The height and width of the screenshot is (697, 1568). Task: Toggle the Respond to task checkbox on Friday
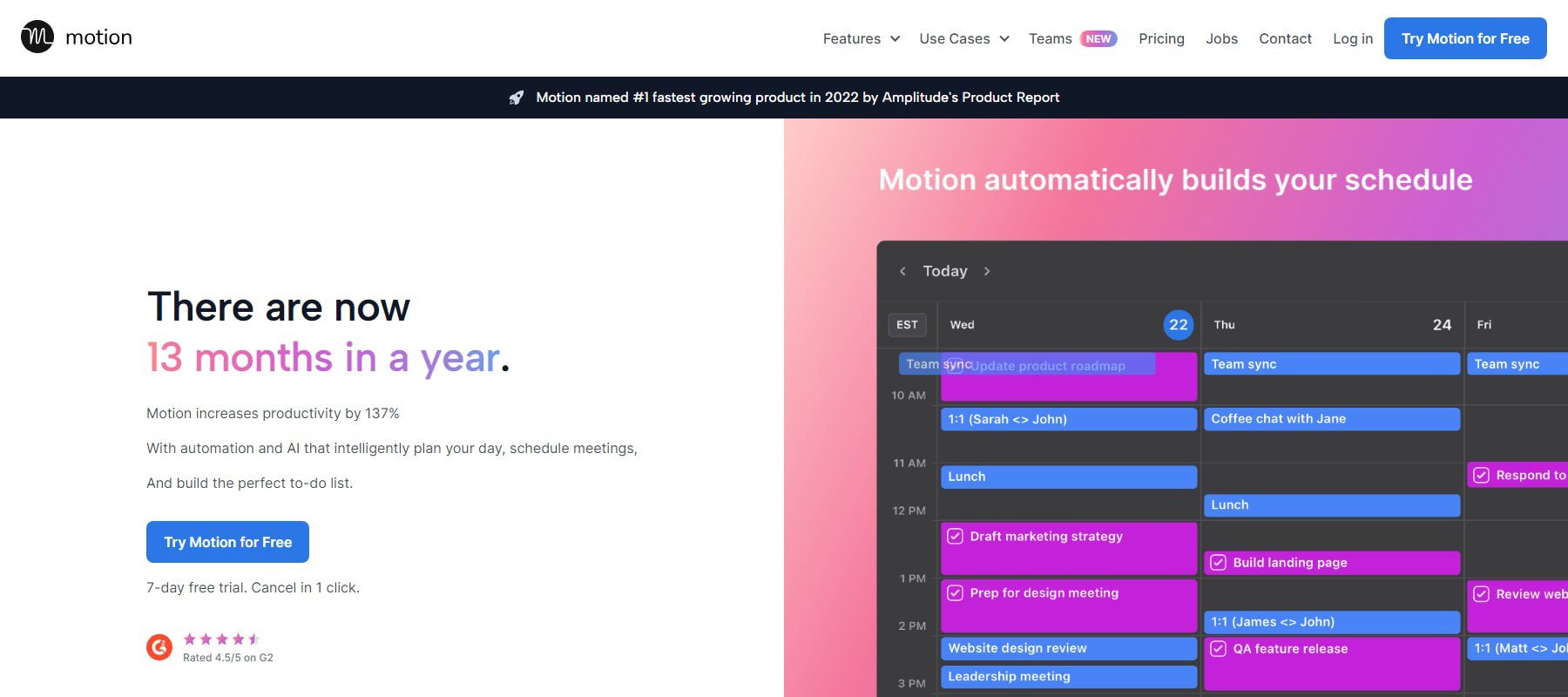(x=1482, y=475)
